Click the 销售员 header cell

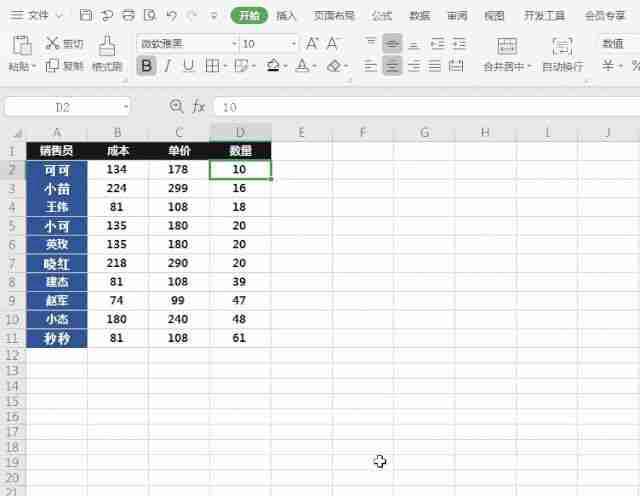pyautogui.click(x=57, y=151)
